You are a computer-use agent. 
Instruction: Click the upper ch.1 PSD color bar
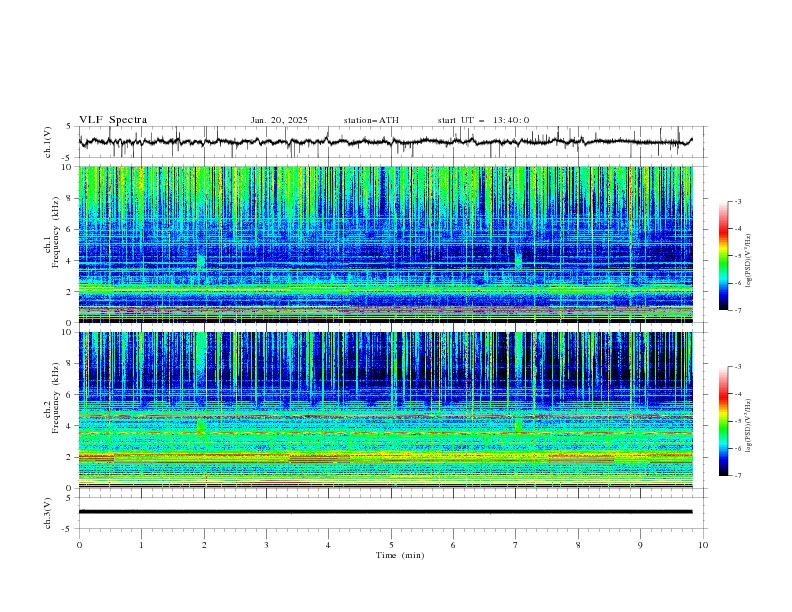[723, 256]
